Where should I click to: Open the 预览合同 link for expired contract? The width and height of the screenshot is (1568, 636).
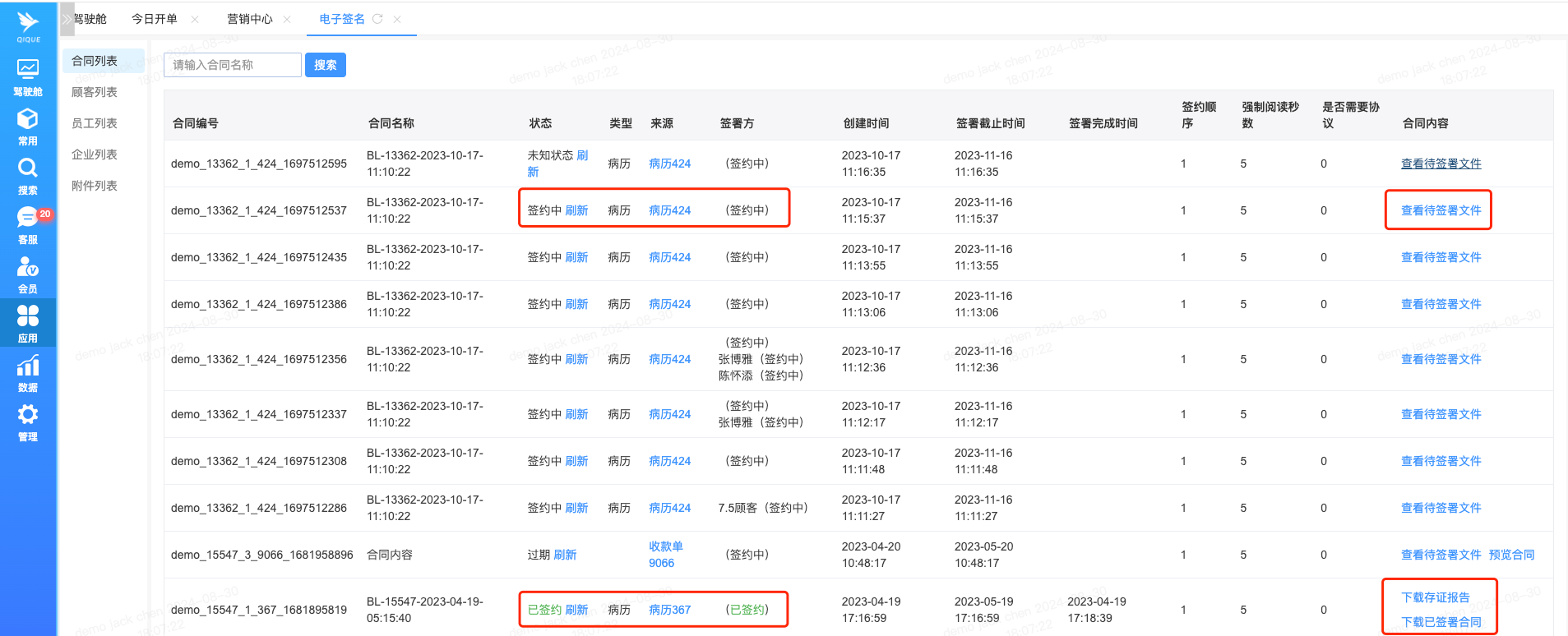point(1511,555)
